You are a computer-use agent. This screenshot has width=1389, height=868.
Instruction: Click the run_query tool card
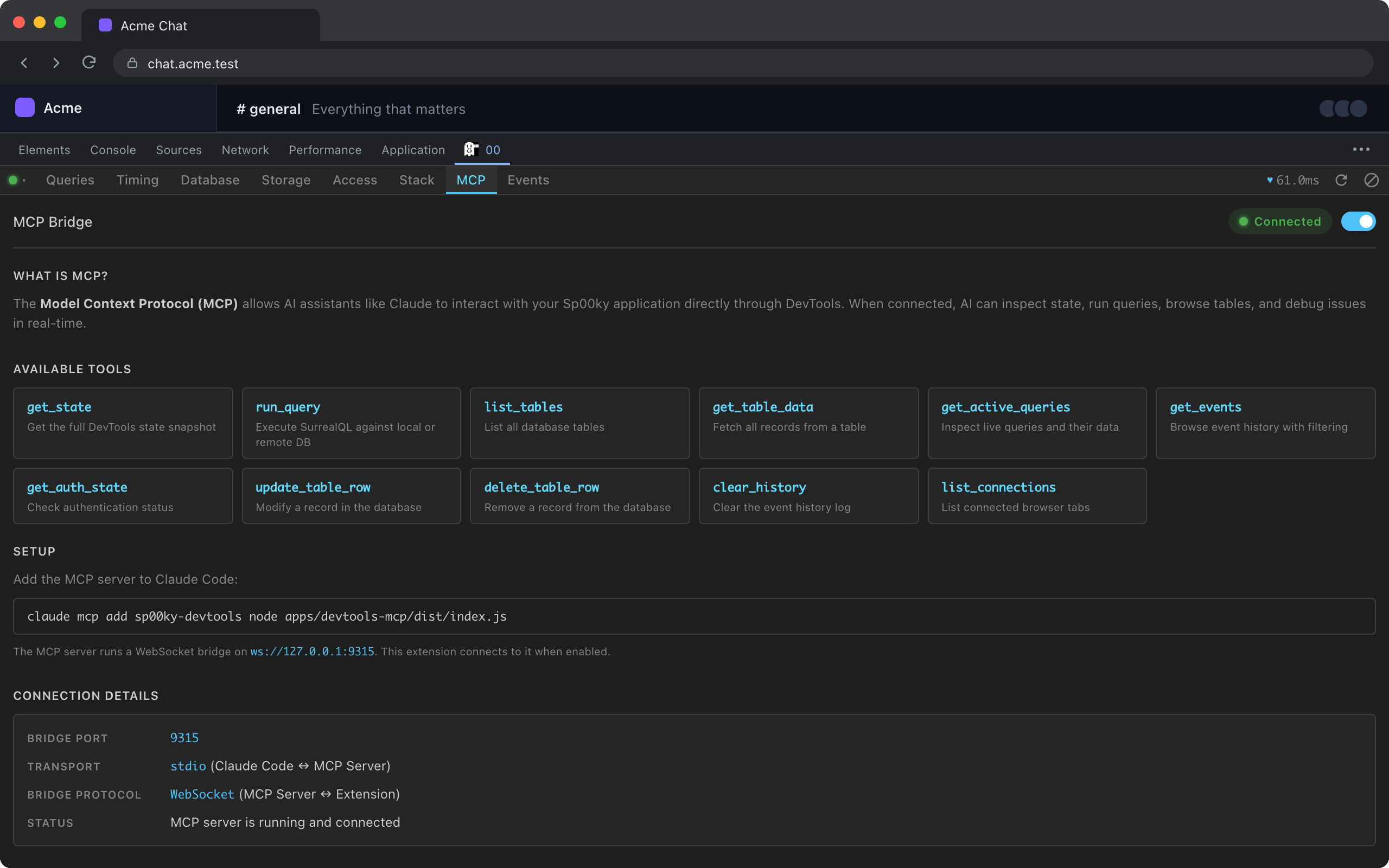click(x=351, y=423)
